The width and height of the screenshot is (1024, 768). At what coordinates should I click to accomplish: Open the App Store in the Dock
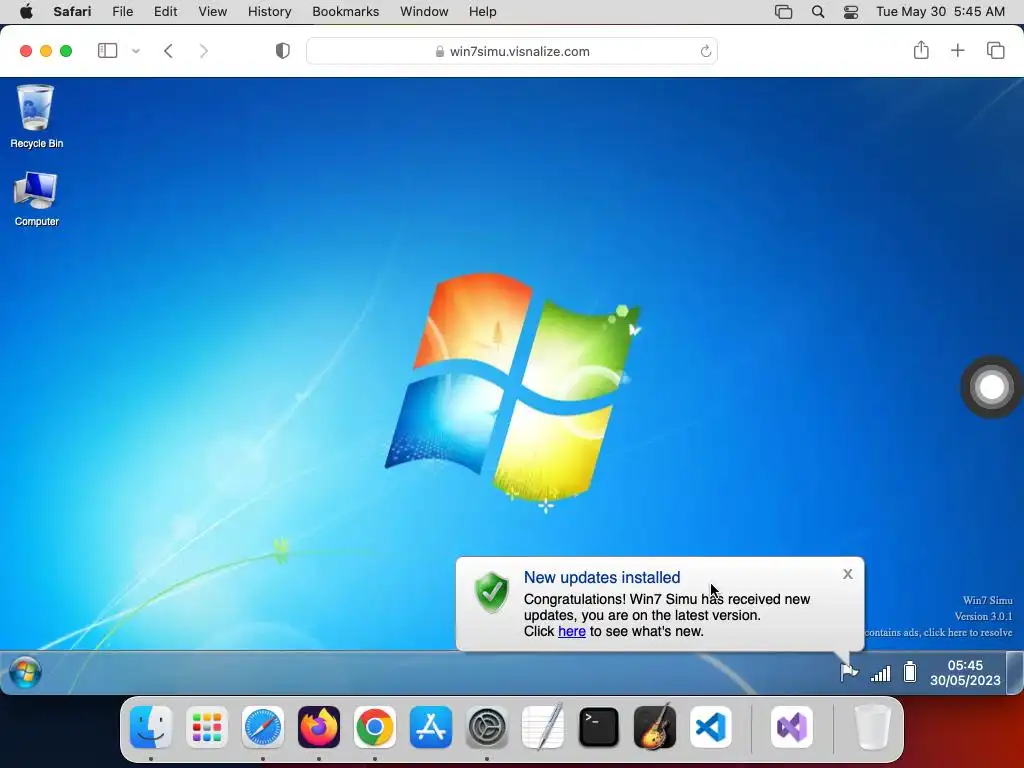tap(431, 727)
